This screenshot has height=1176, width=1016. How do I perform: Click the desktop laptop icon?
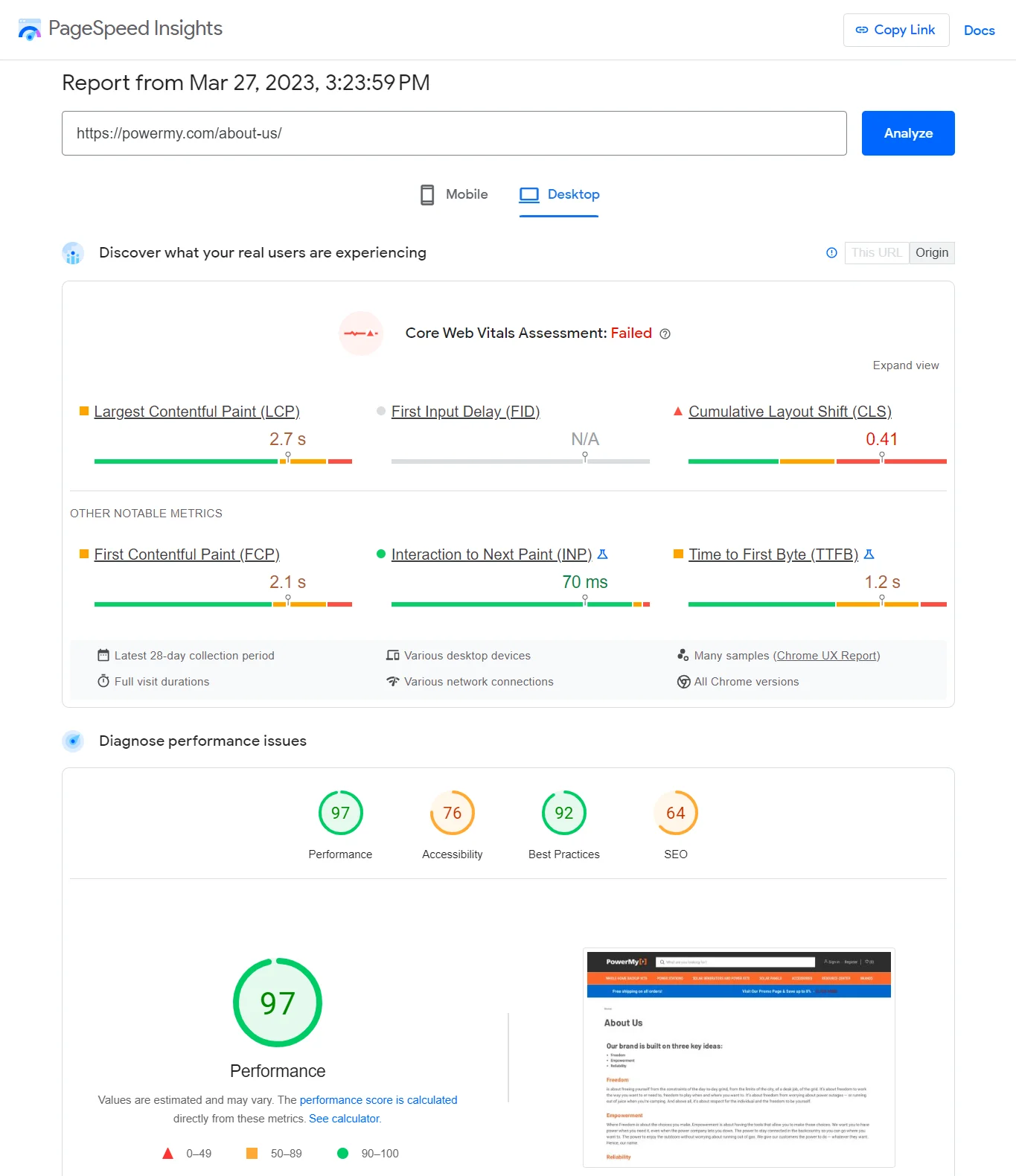[529, 195]
